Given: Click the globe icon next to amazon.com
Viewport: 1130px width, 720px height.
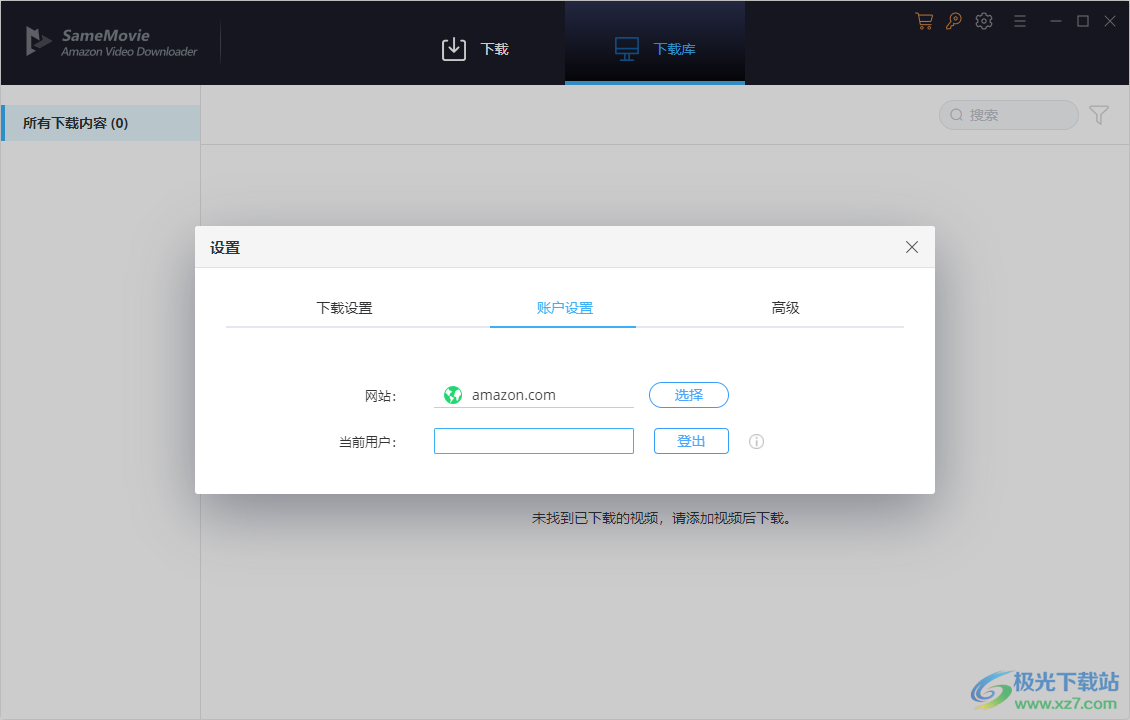Looking at the screenshot, I should click(x=453, y=395).
